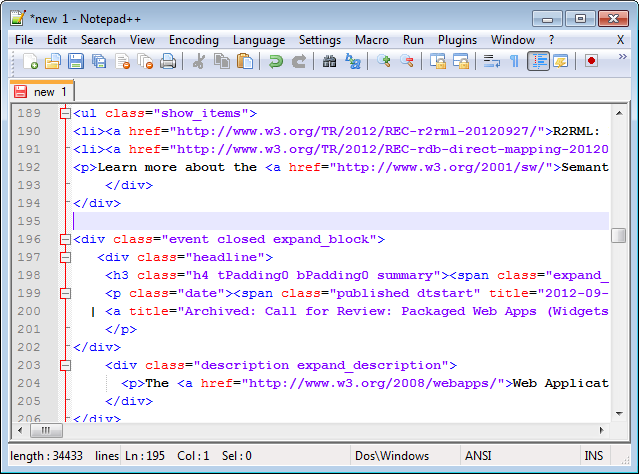Undo the last action with green arrow

(x=275, y=62)
